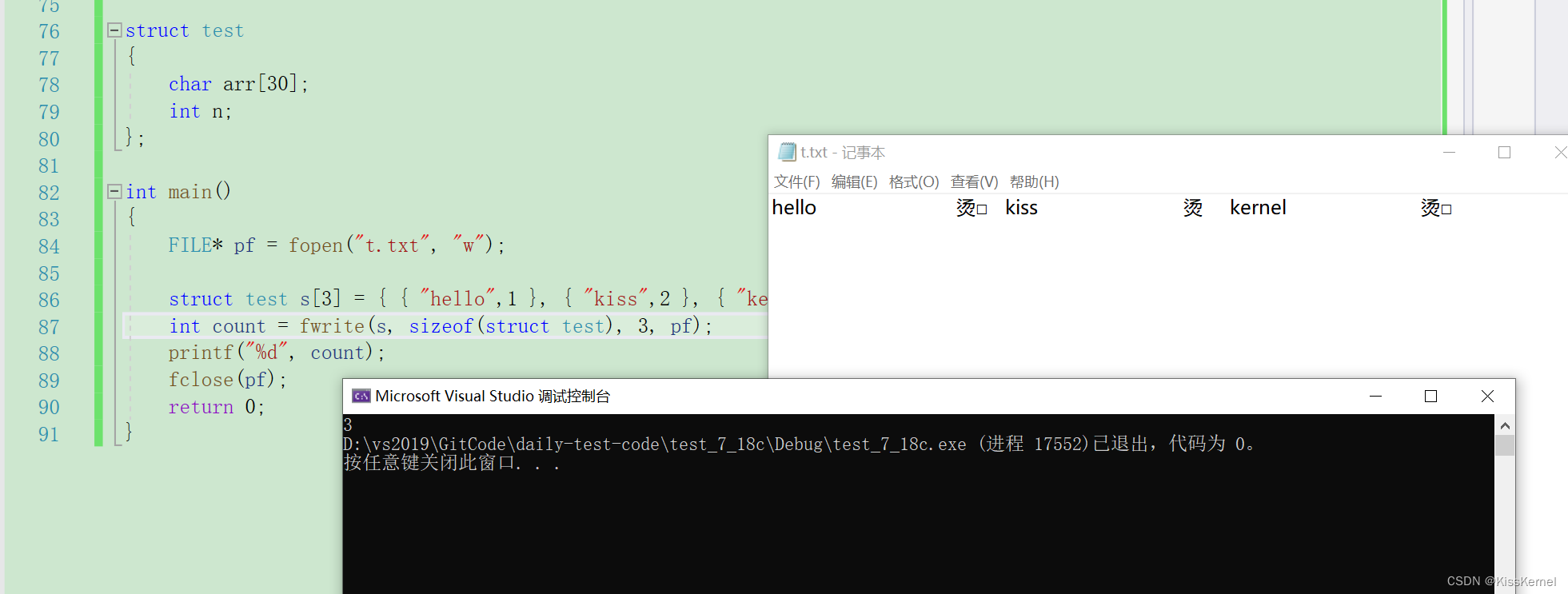Viewport: 1568px width, 594px height.
Task: Close the Notepad t.txt window
Action: (1560, 152)
